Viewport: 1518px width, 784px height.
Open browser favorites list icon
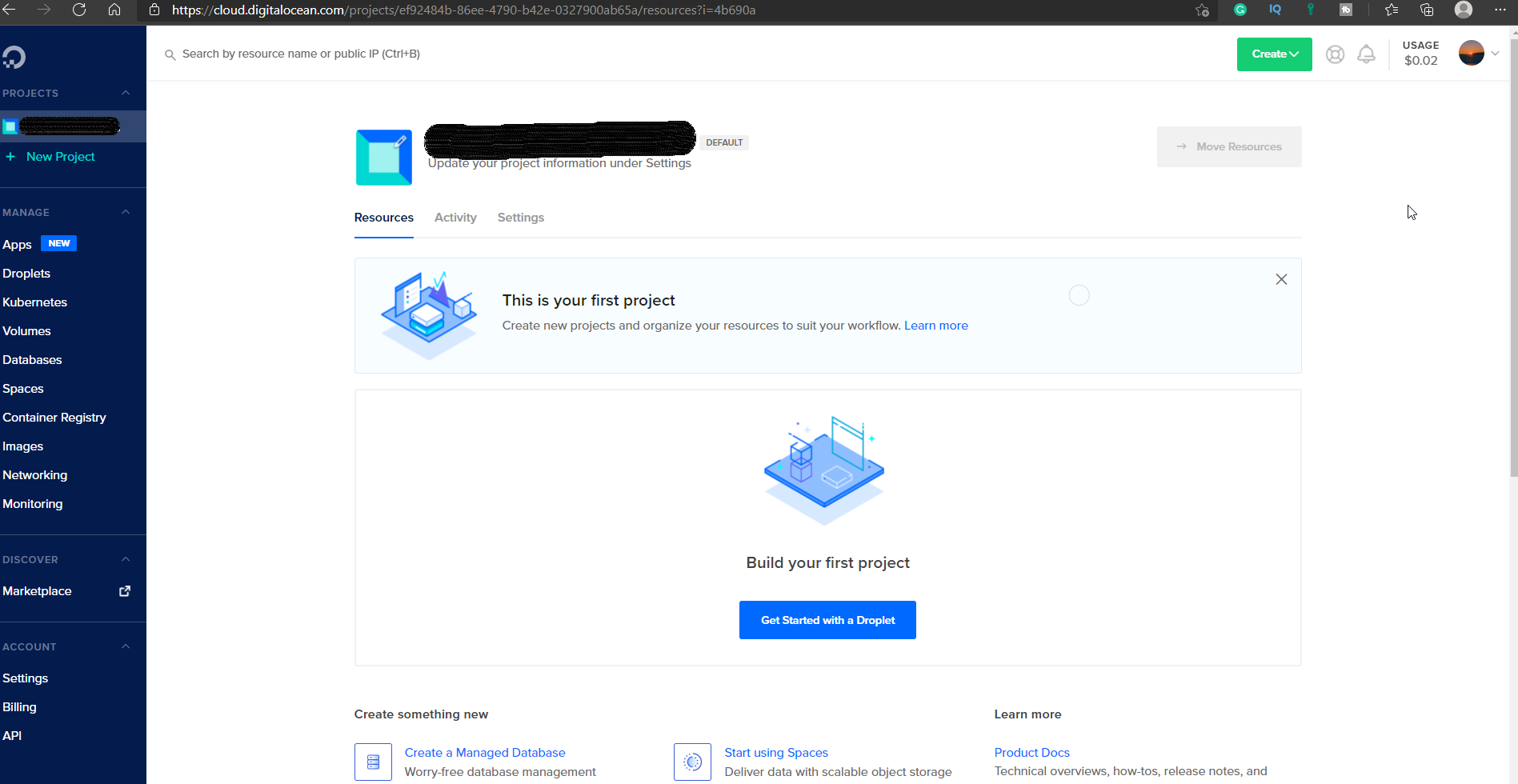[x=1392, y=10]
